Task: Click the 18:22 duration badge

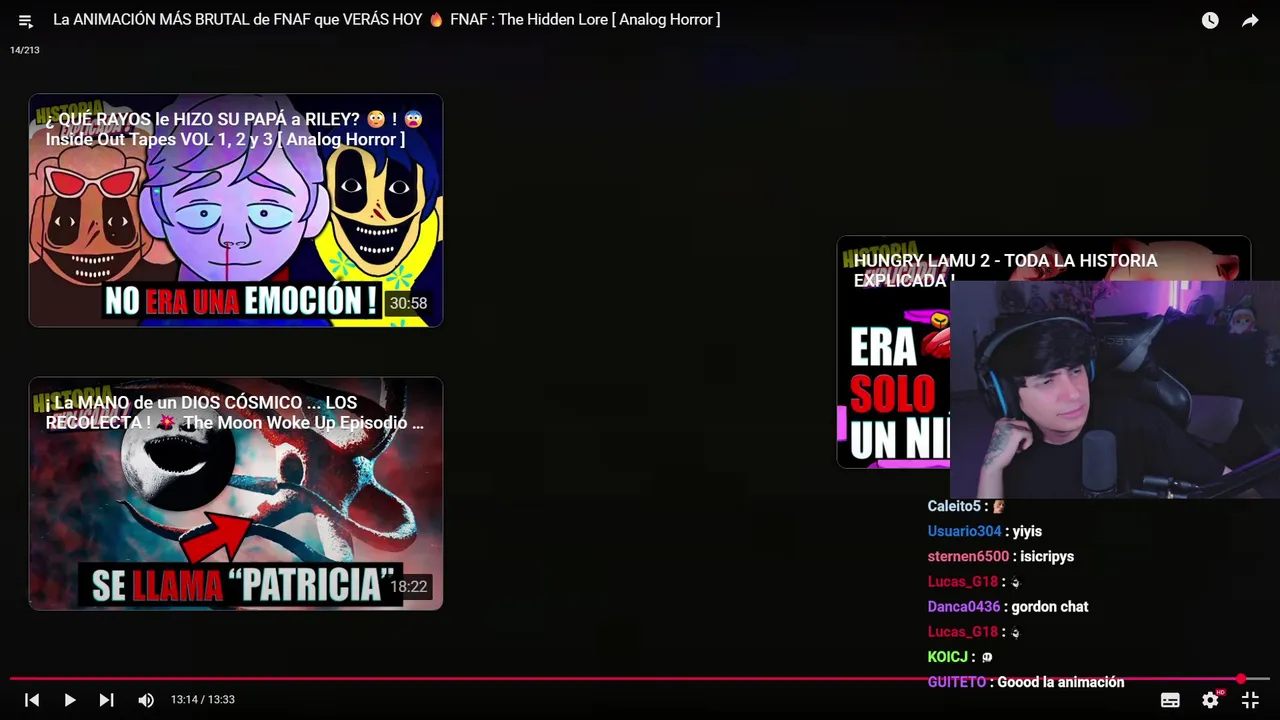Action: point(408,587)
